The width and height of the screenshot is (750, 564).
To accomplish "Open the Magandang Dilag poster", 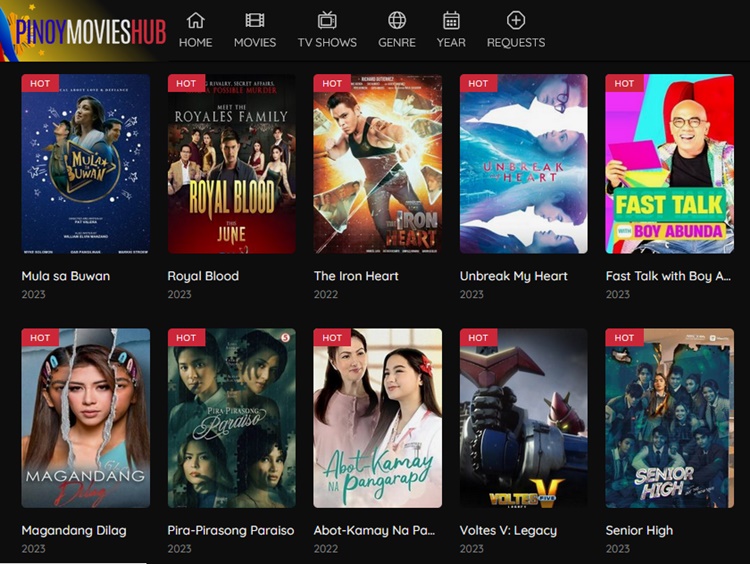I will click(86, 418).
